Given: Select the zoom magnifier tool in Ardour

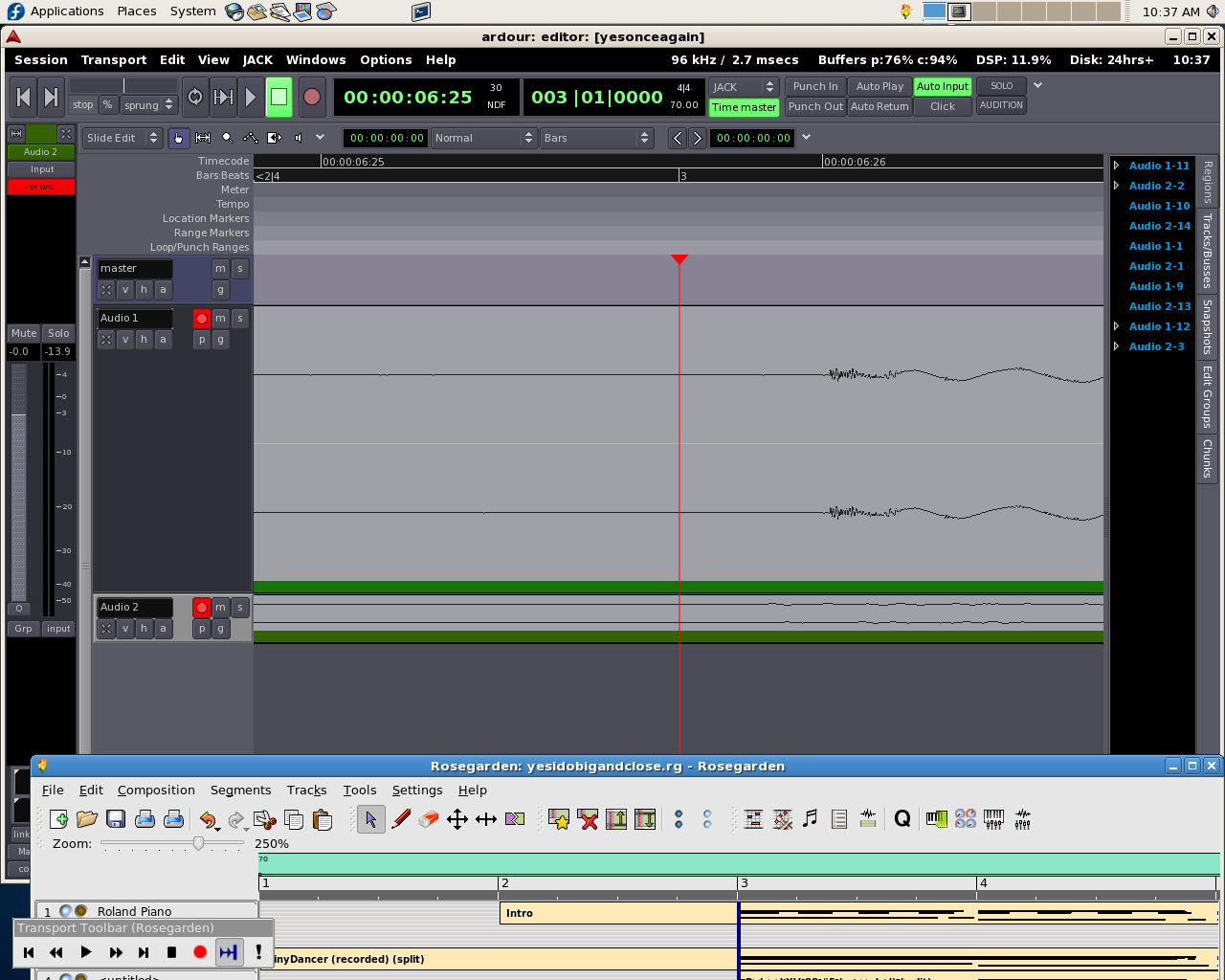Looking at the screenshot, I should pyautogui.click(x=227, y=138).
